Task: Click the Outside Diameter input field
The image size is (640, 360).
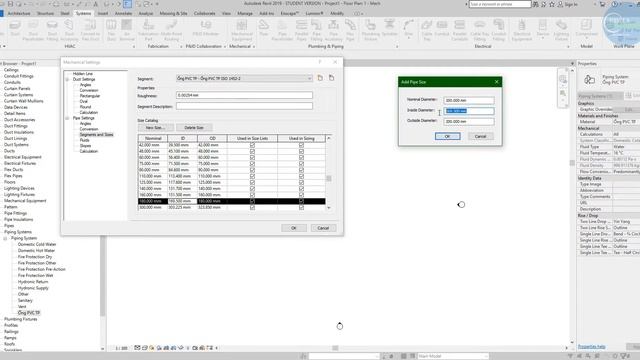Action: (469, 122)
